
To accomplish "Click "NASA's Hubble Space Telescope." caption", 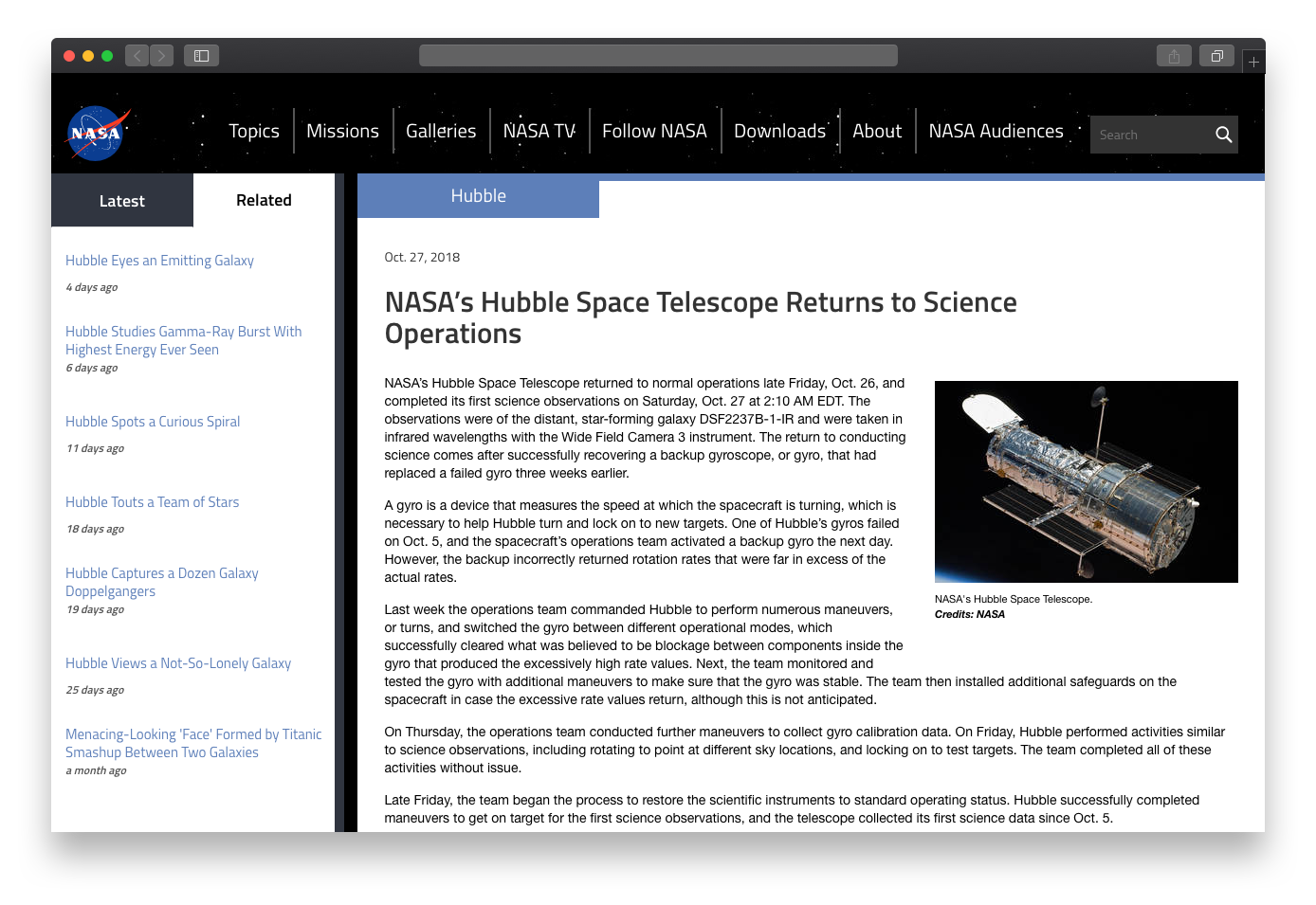I will click(x=1014, y=600).
